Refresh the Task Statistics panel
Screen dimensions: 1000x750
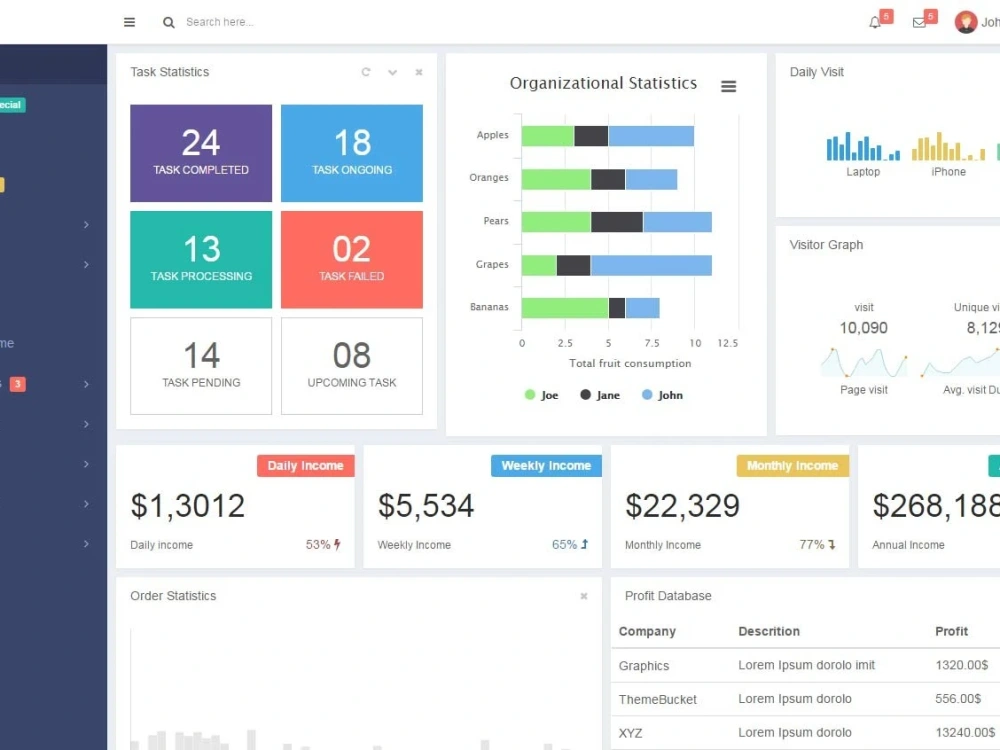pyautogui.click(x=365, y=72)
